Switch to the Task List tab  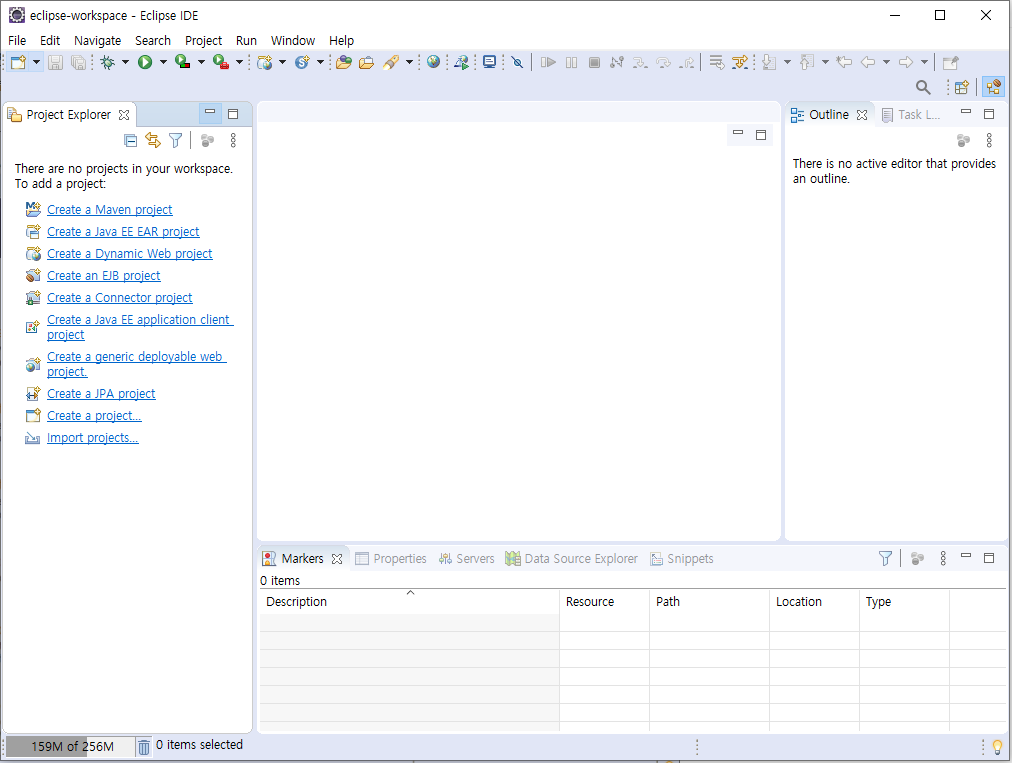pos(911,115)
